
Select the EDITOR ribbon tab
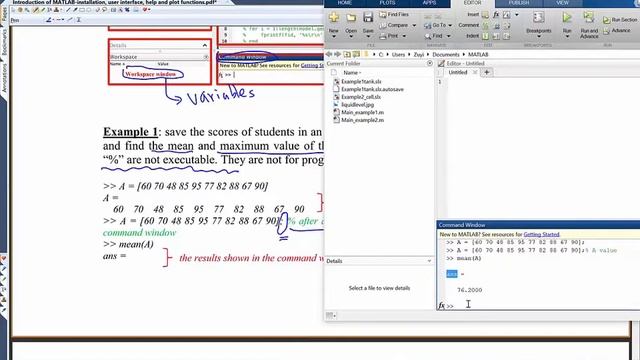point(473,3)
